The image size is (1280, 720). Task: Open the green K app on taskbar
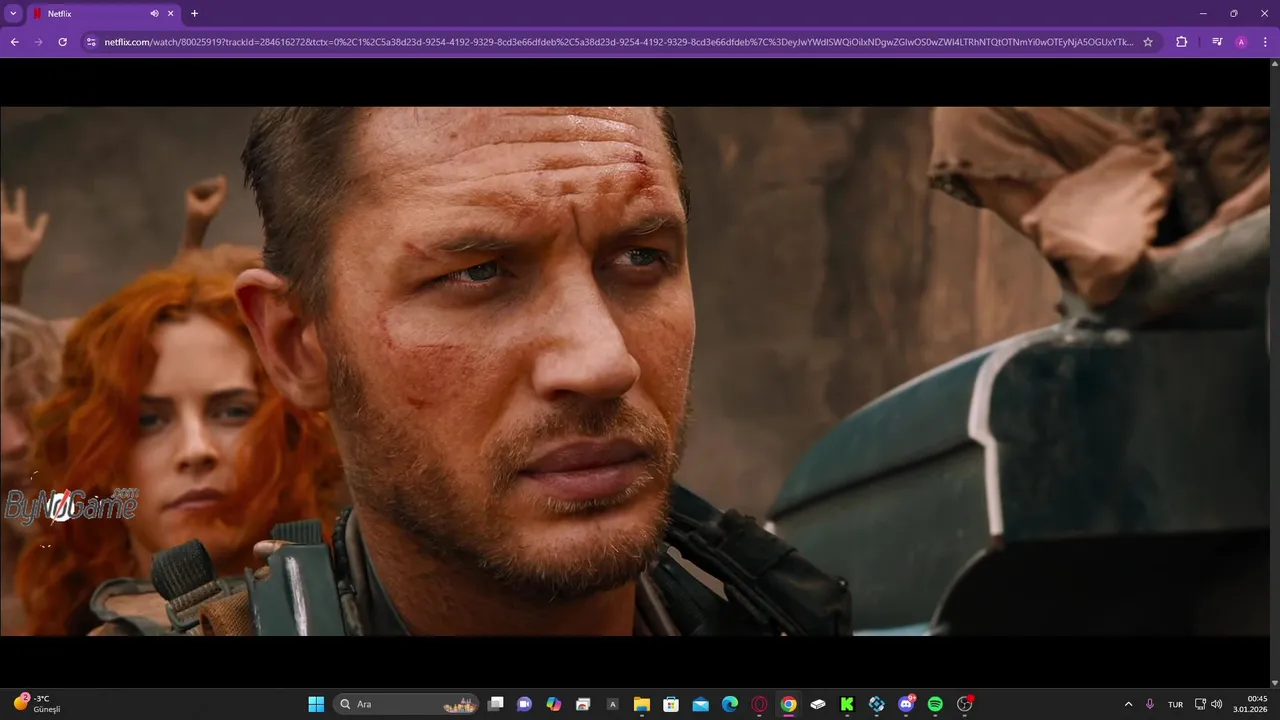pos(847,704)
